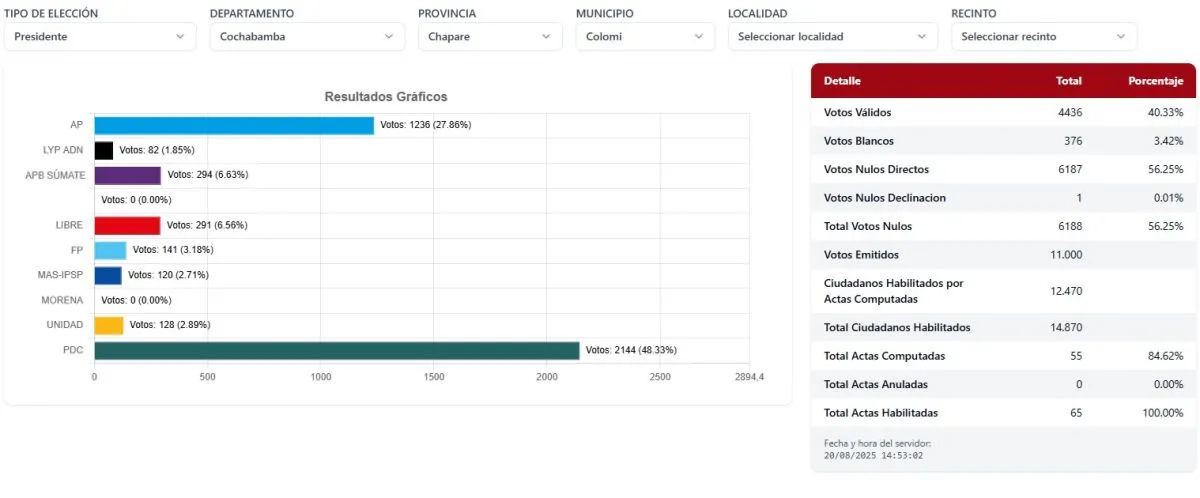The width and height of the screenshot is (1200, 498).
Task: Click the light blue AP bar
Action: (x=233, y=125)
